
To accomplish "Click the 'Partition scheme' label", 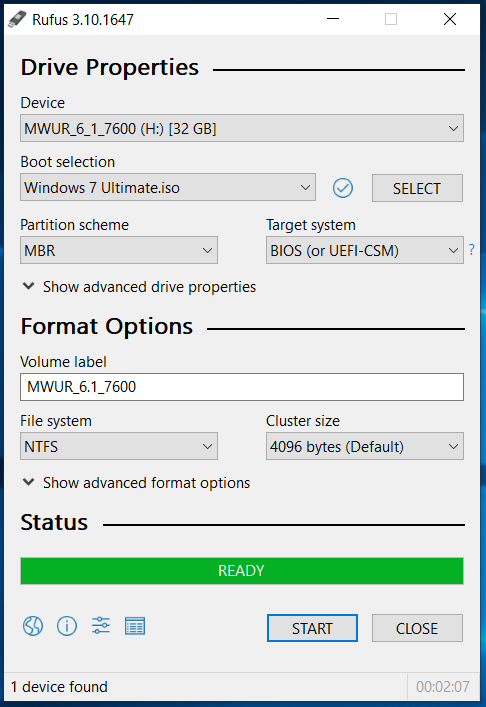I will click(x=75, y=225).
